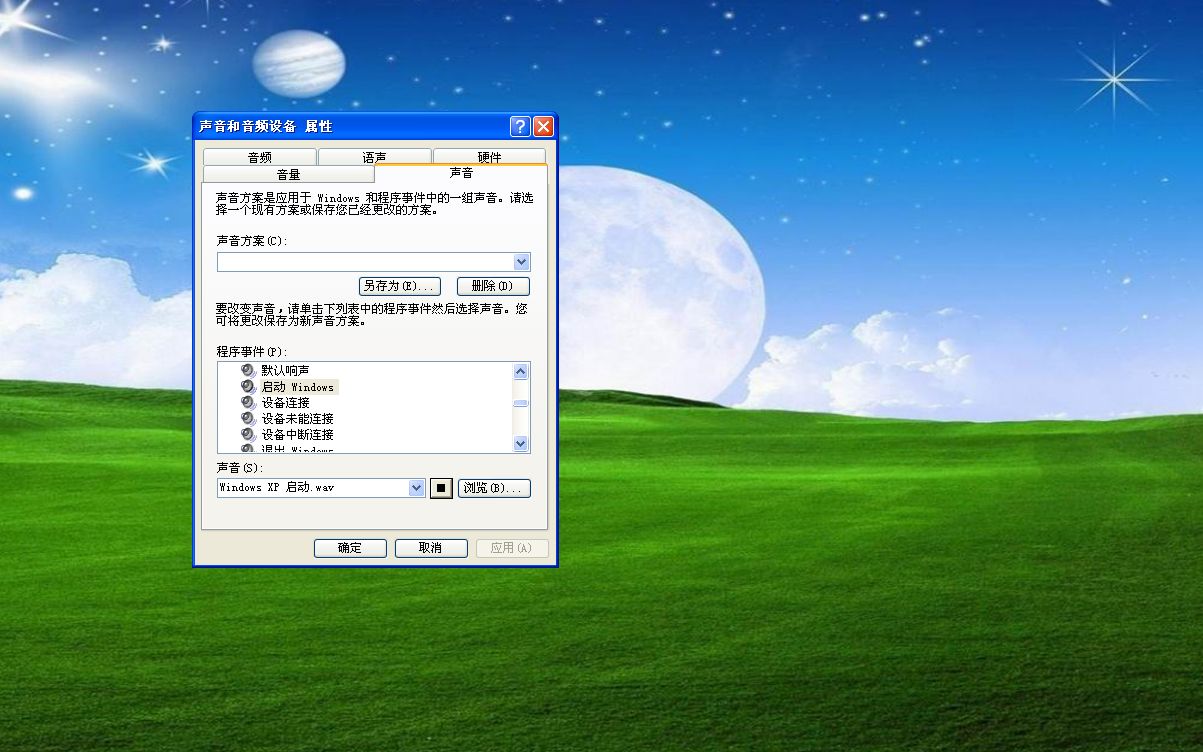Click the 另存为(E) button
Viewport: 1203px width, 752px height.
pyautogui.click(x=399, y=285)
